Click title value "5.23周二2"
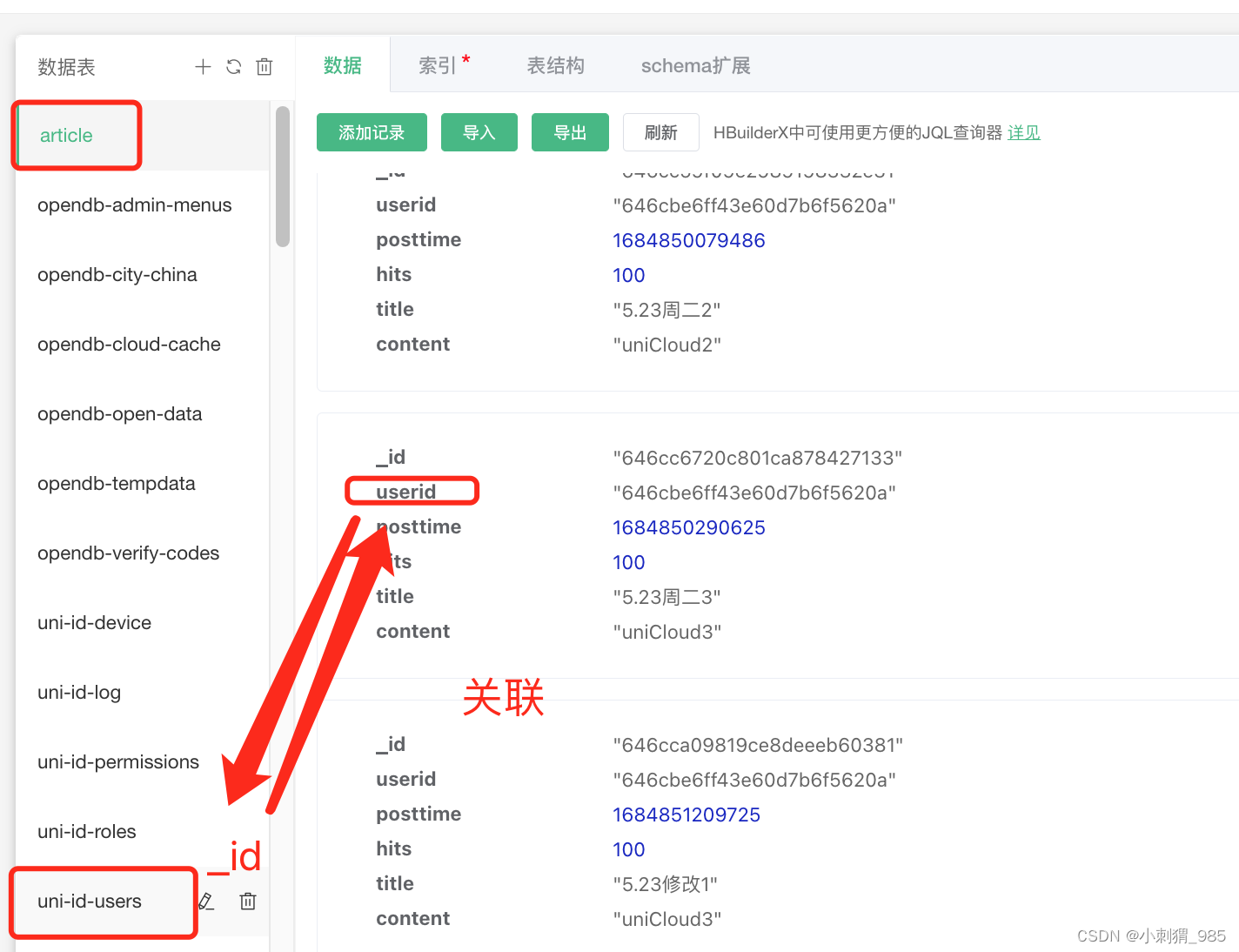 [666, 310]
